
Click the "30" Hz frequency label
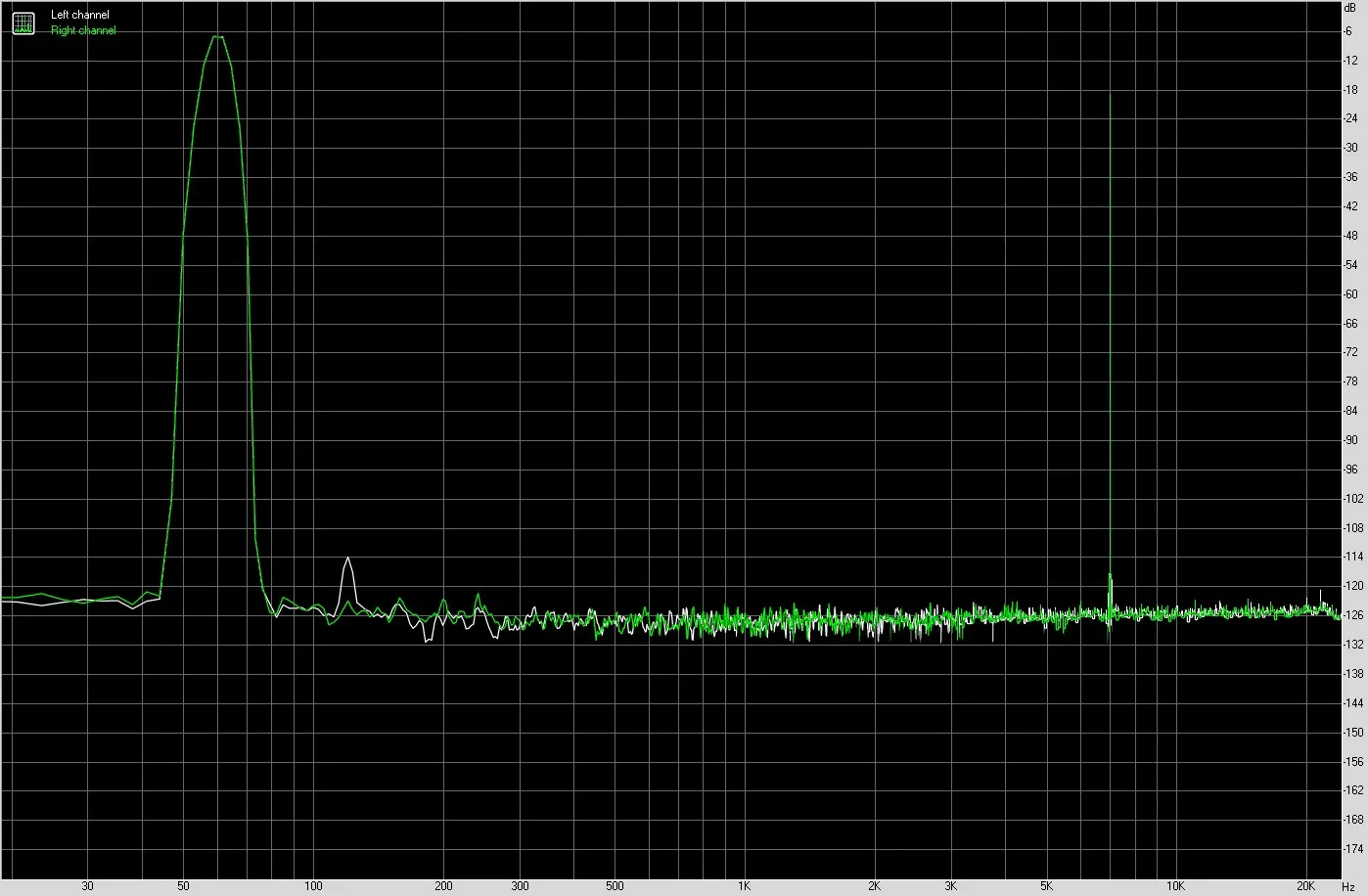[x=88, y=886]
